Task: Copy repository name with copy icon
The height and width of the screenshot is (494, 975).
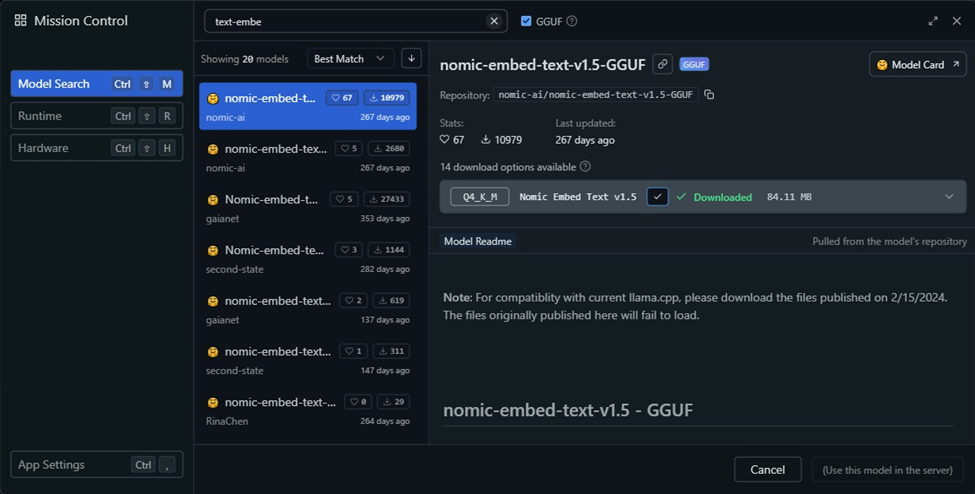Action: [x=709, y=95]
